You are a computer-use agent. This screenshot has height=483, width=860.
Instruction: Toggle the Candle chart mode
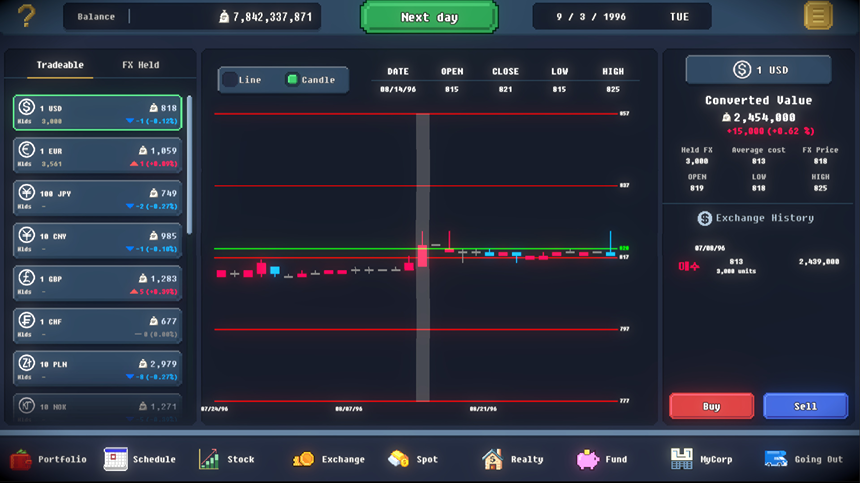click(x=311, y=80)
